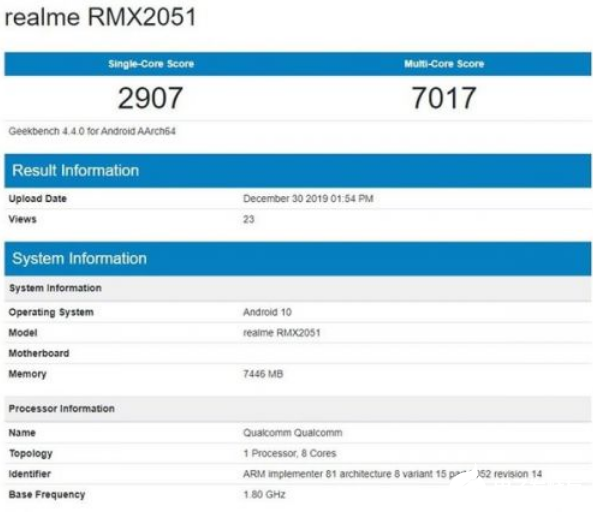Select the Qualcomm Qualcomm value
The width and height of the screenshot is (593, 517).
tap(293, 433)
